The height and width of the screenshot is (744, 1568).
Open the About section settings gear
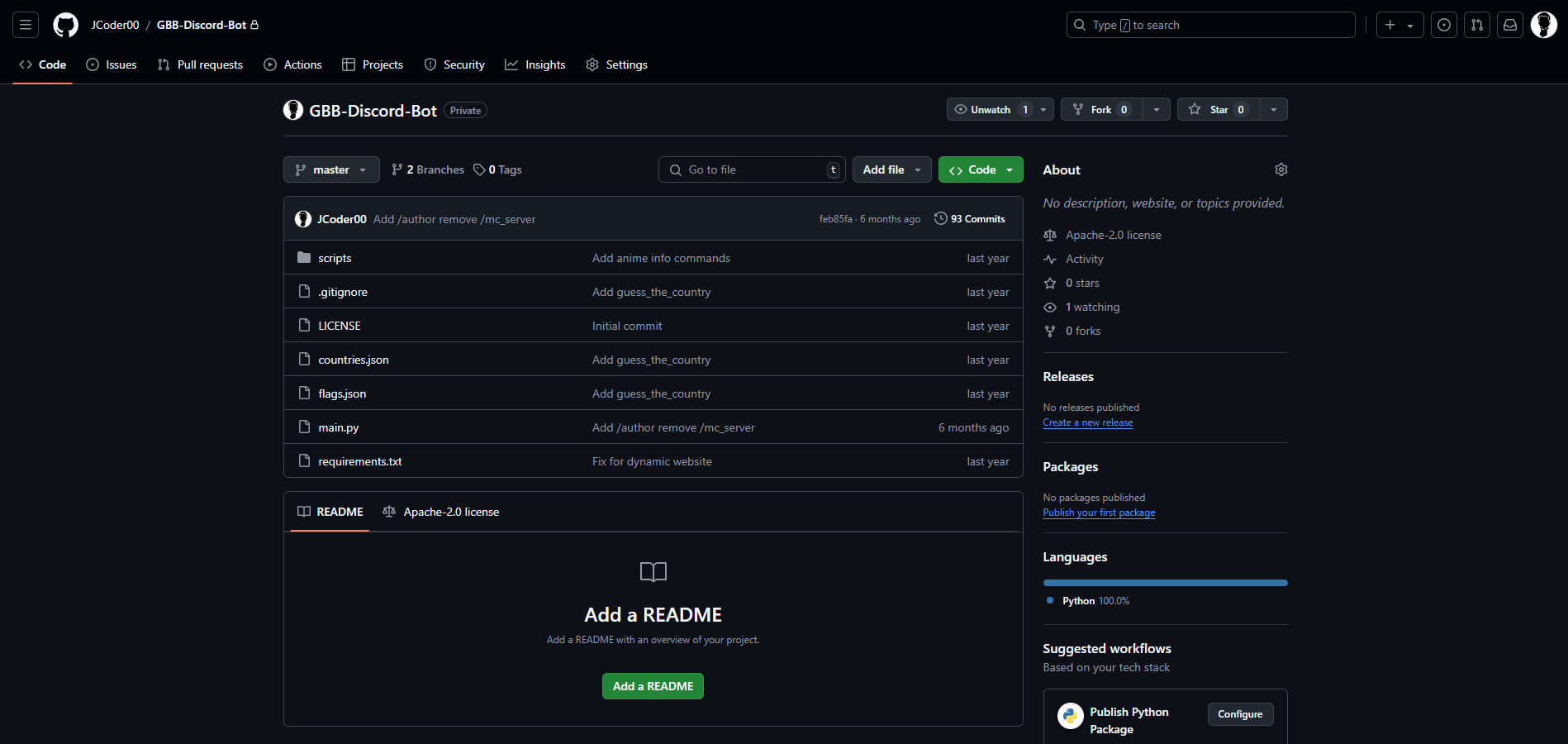[1281, 169]
